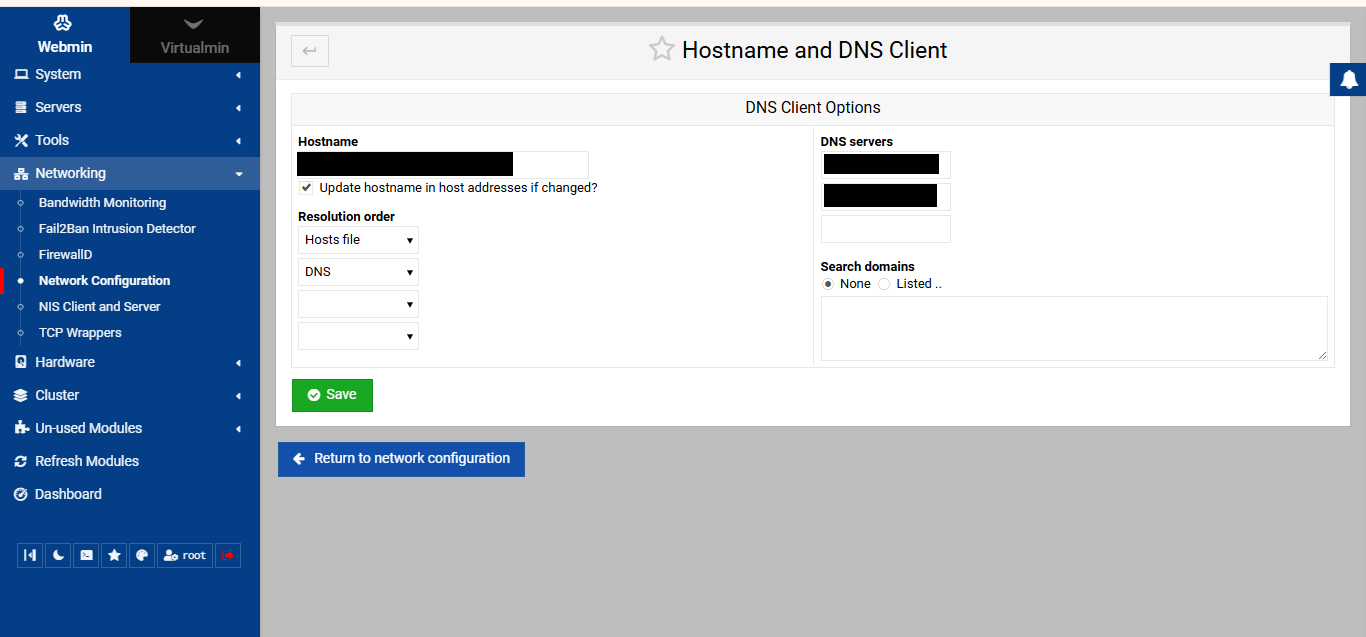Open Fail2Ban Intrusion Detector module
Image resolution: width=1366 pixels, height=637 pixels.
[x=117, y=228]
